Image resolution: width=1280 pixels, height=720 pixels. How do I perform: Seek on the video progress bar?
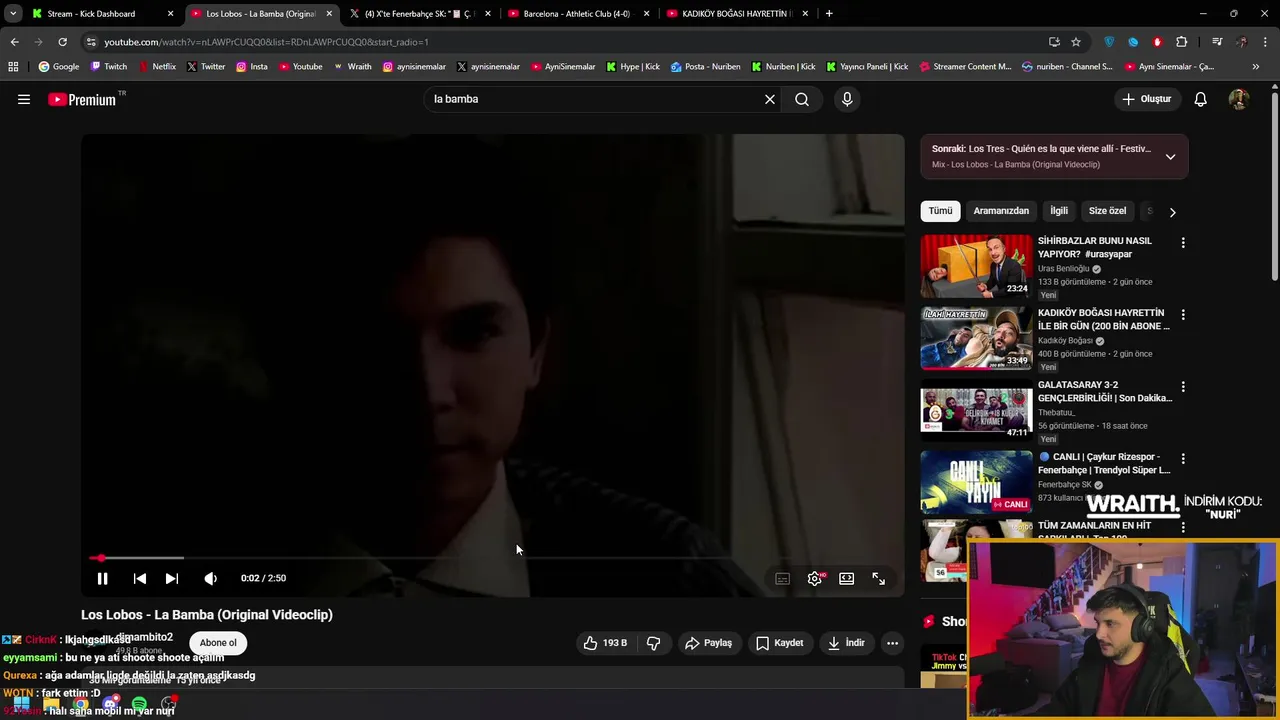coord(493,558)
